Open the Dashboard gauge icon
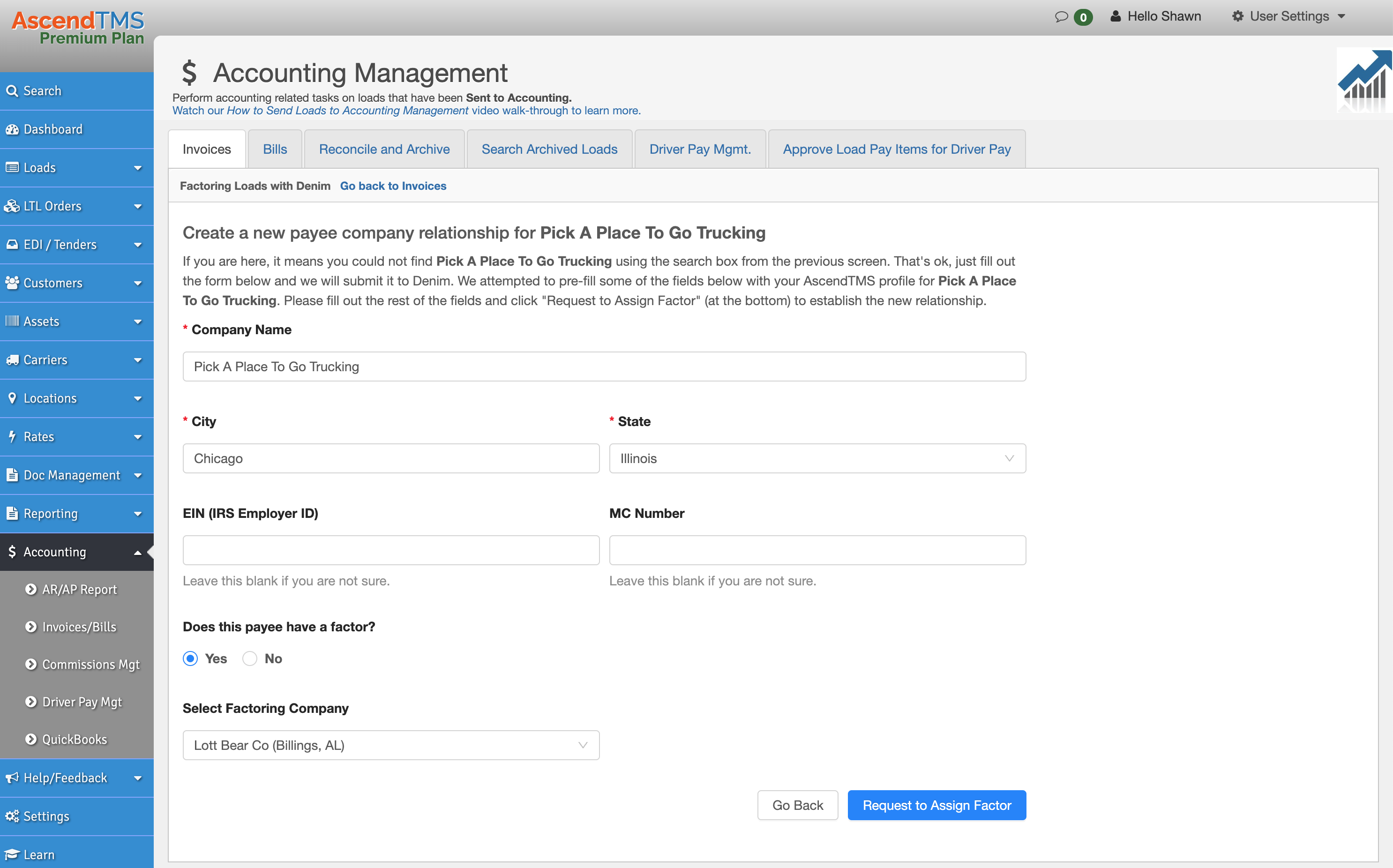 click(x=12, y=130)
